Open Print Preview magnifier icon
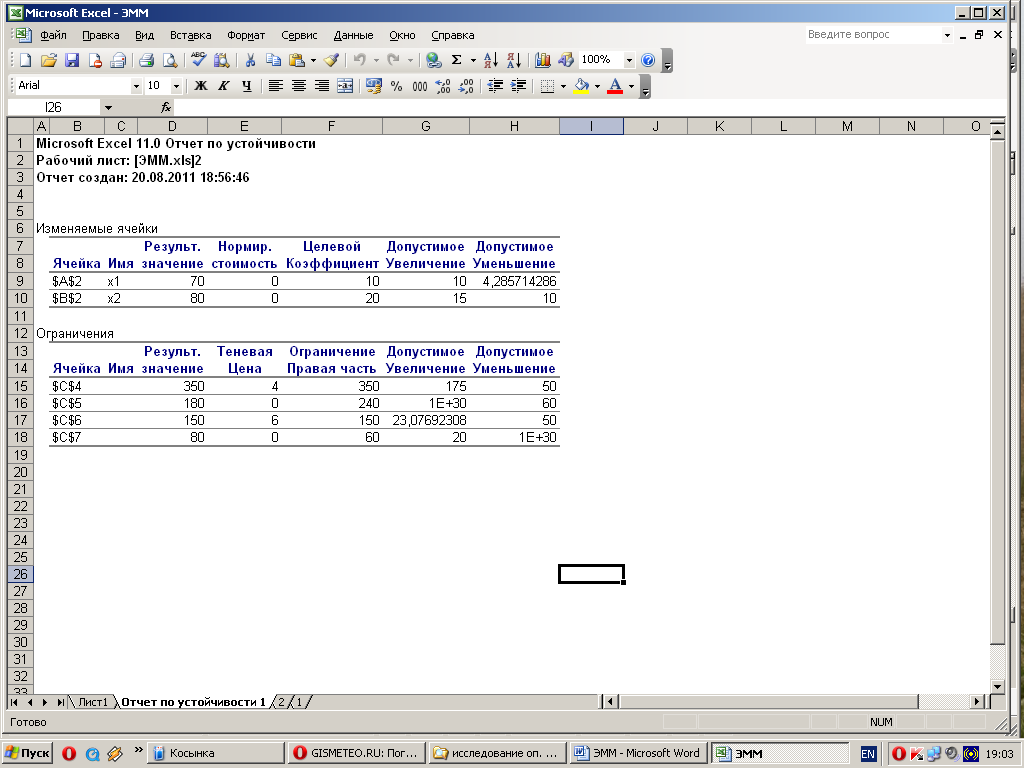 (x=170, y=60)
